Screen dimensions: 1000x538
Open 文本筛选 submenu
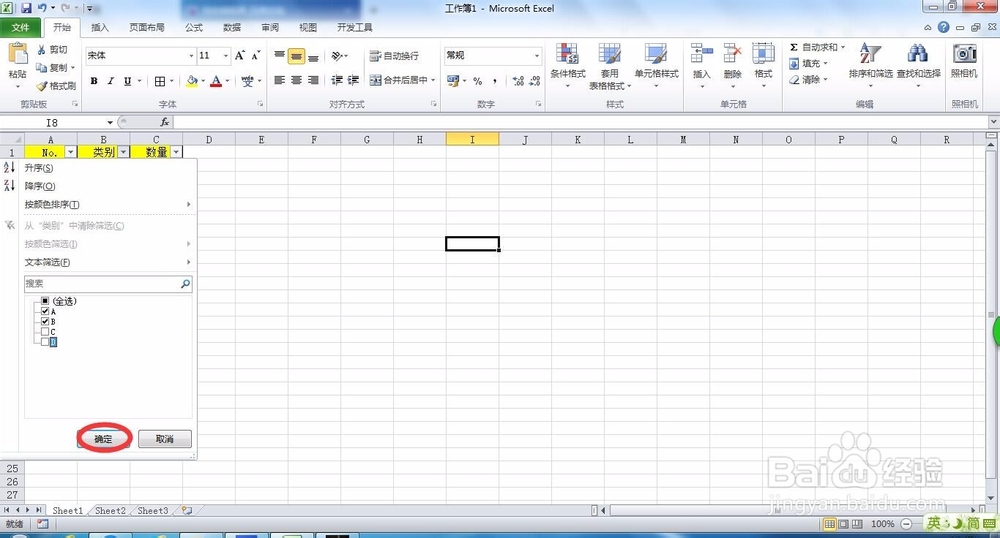tap(98, 262)
